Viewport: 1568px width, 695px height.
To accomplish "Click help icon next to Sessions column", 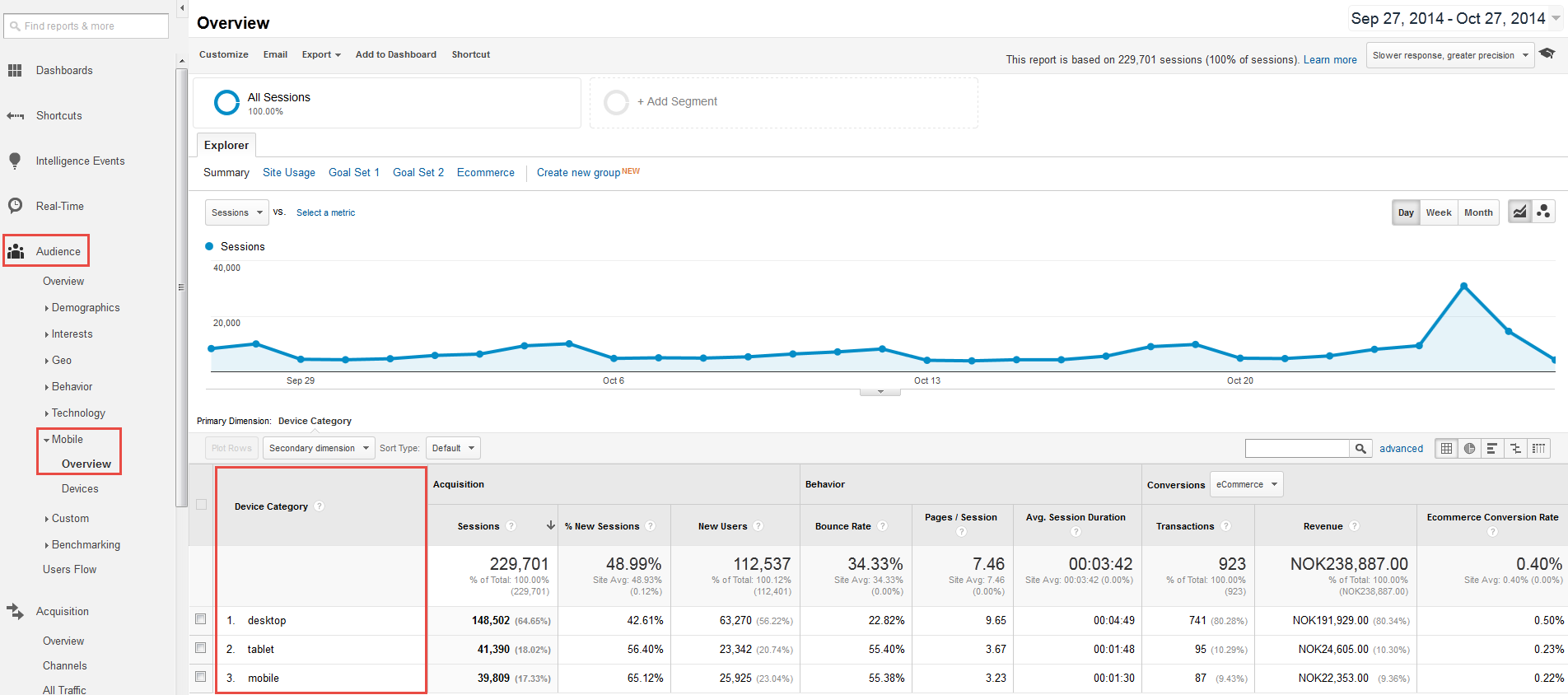I will click(511, 526).
